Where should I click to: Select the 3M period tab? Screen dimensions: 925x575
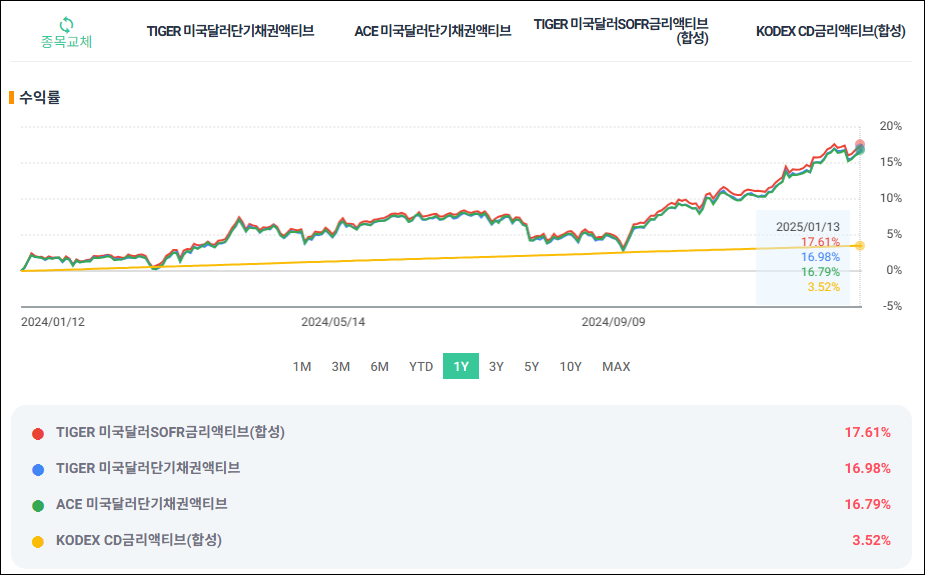tap(341, 367)
